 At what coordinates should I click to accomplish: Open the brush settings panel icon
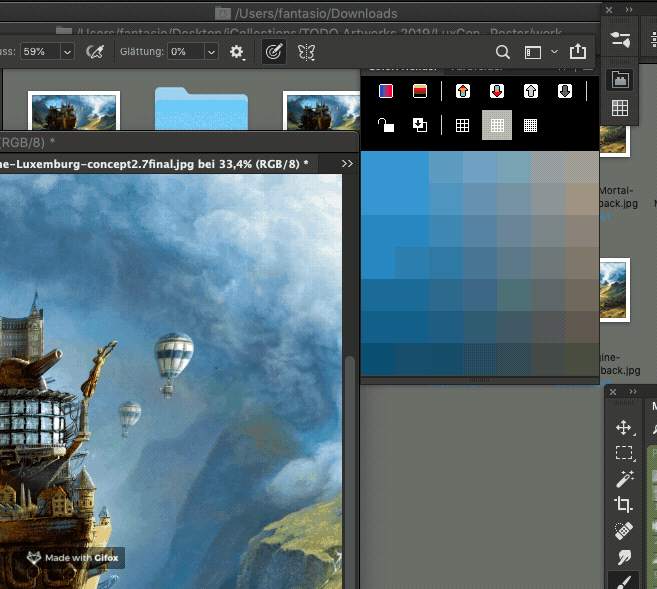tap(620, 40)
